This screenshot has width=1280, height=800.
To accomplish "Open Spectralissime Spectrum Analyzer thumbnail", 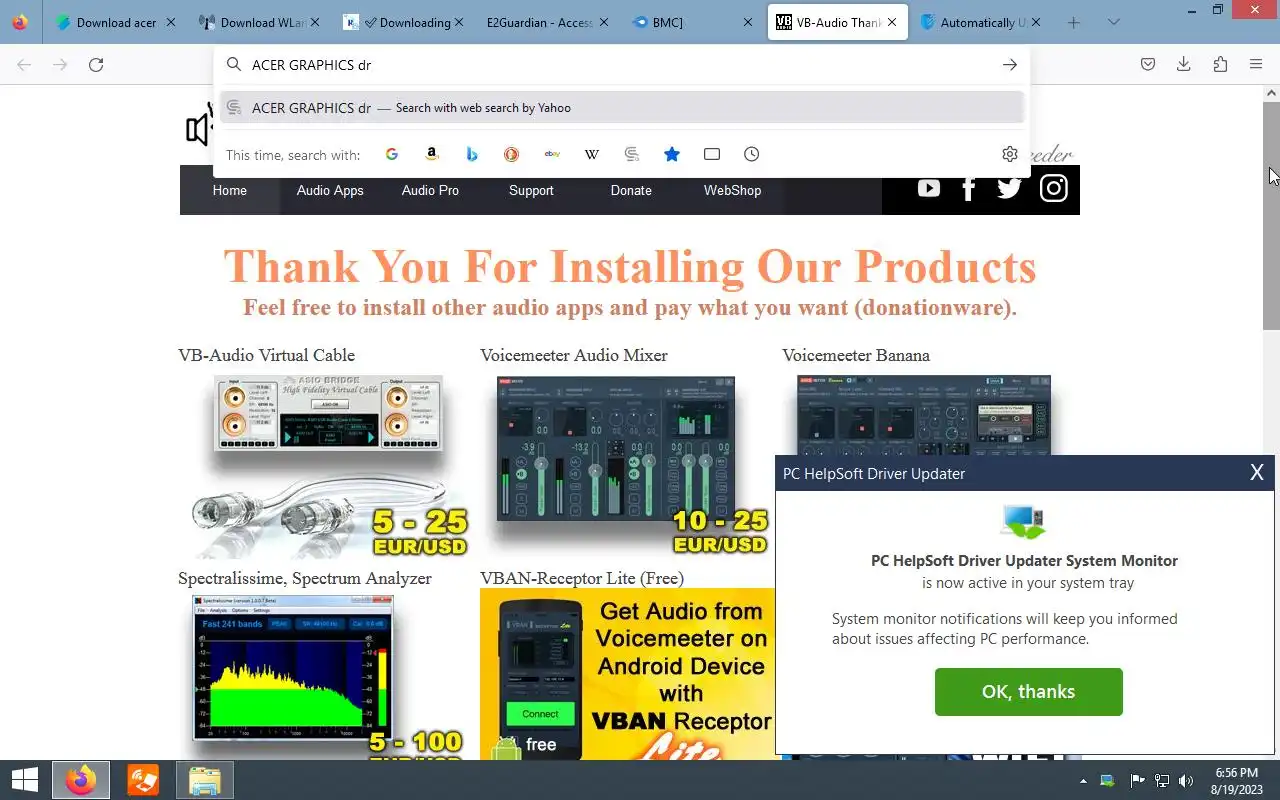I will 320,676.
